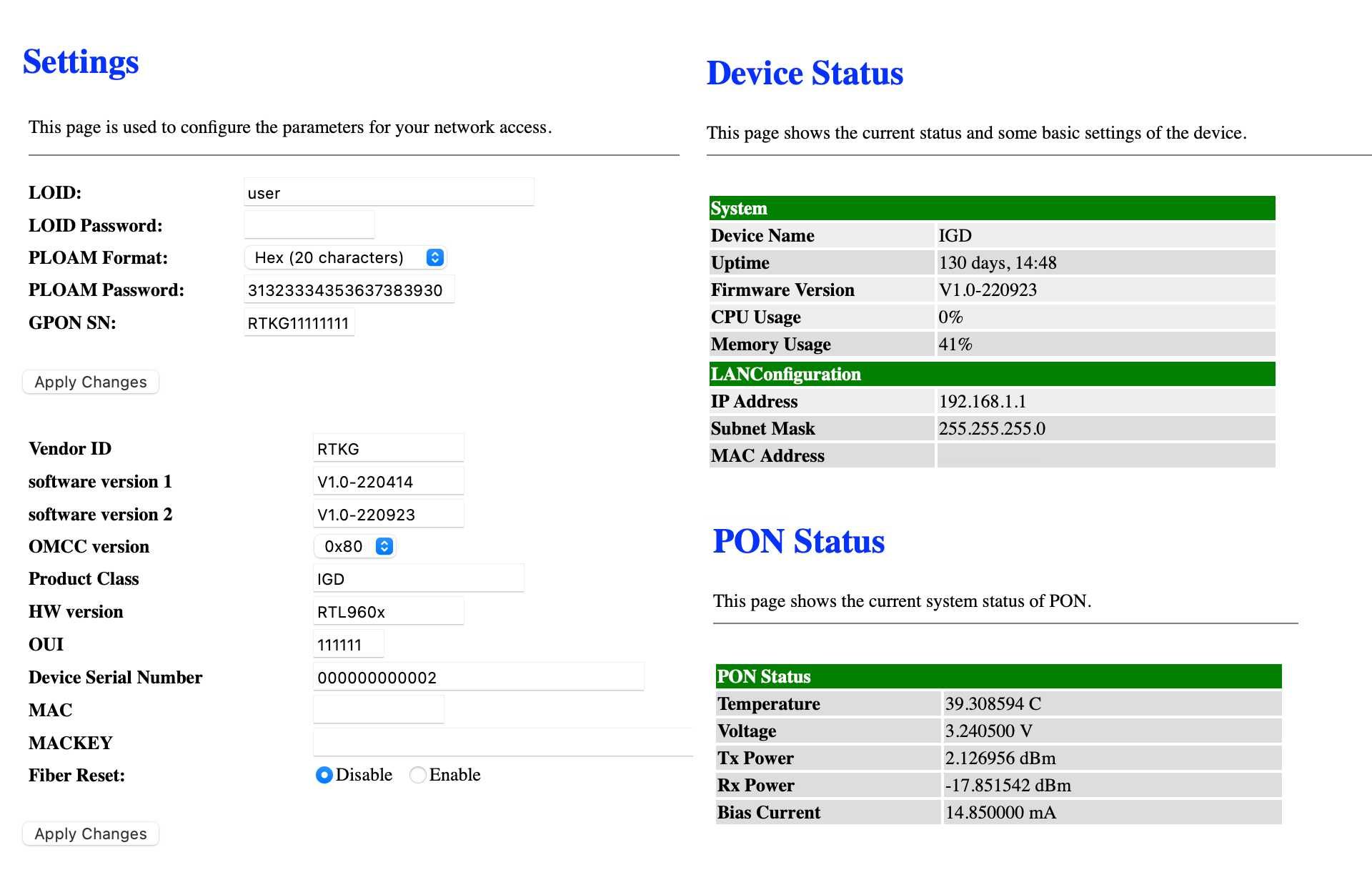1372x890 pixels.
Task: Click the 'PLOAM Format:' label
Action: (x=98, y=257)
